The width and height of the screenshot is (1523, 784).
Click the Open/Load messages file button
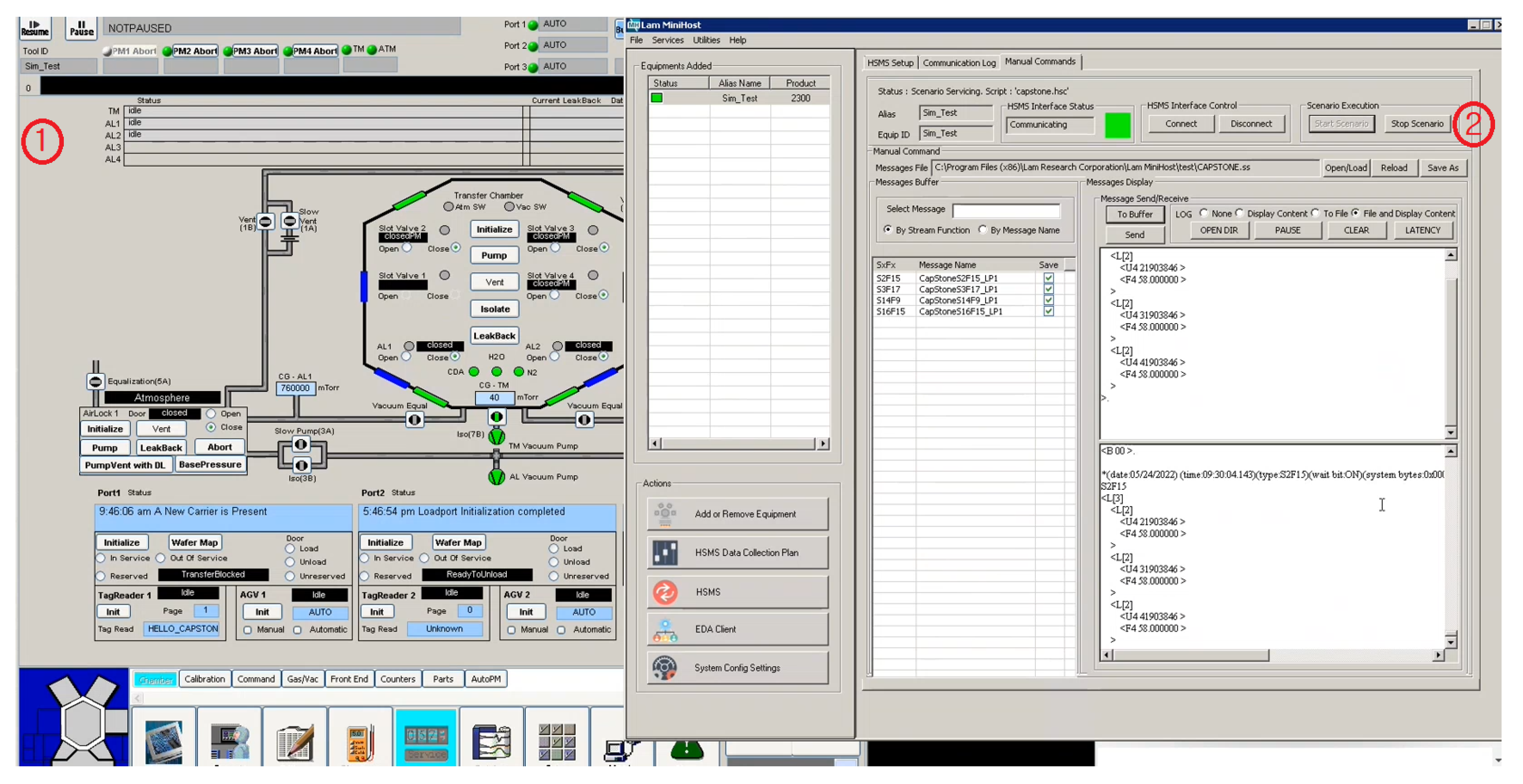1345,168
